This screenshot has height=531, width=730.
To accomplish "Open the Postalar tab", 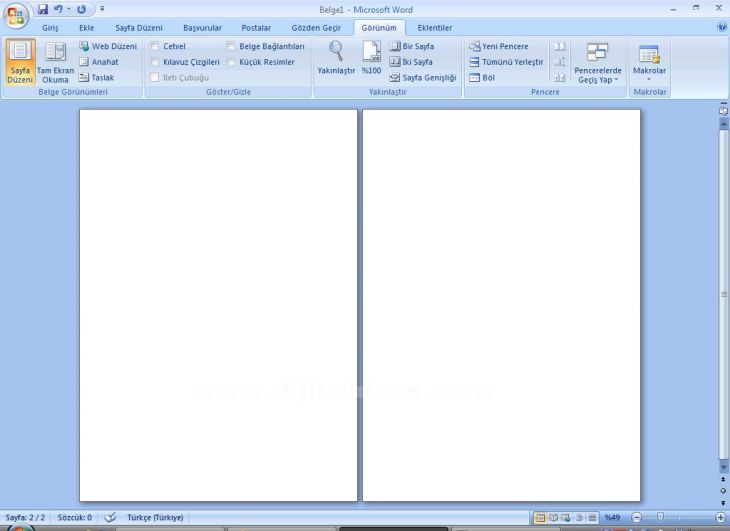I will 256,28.
